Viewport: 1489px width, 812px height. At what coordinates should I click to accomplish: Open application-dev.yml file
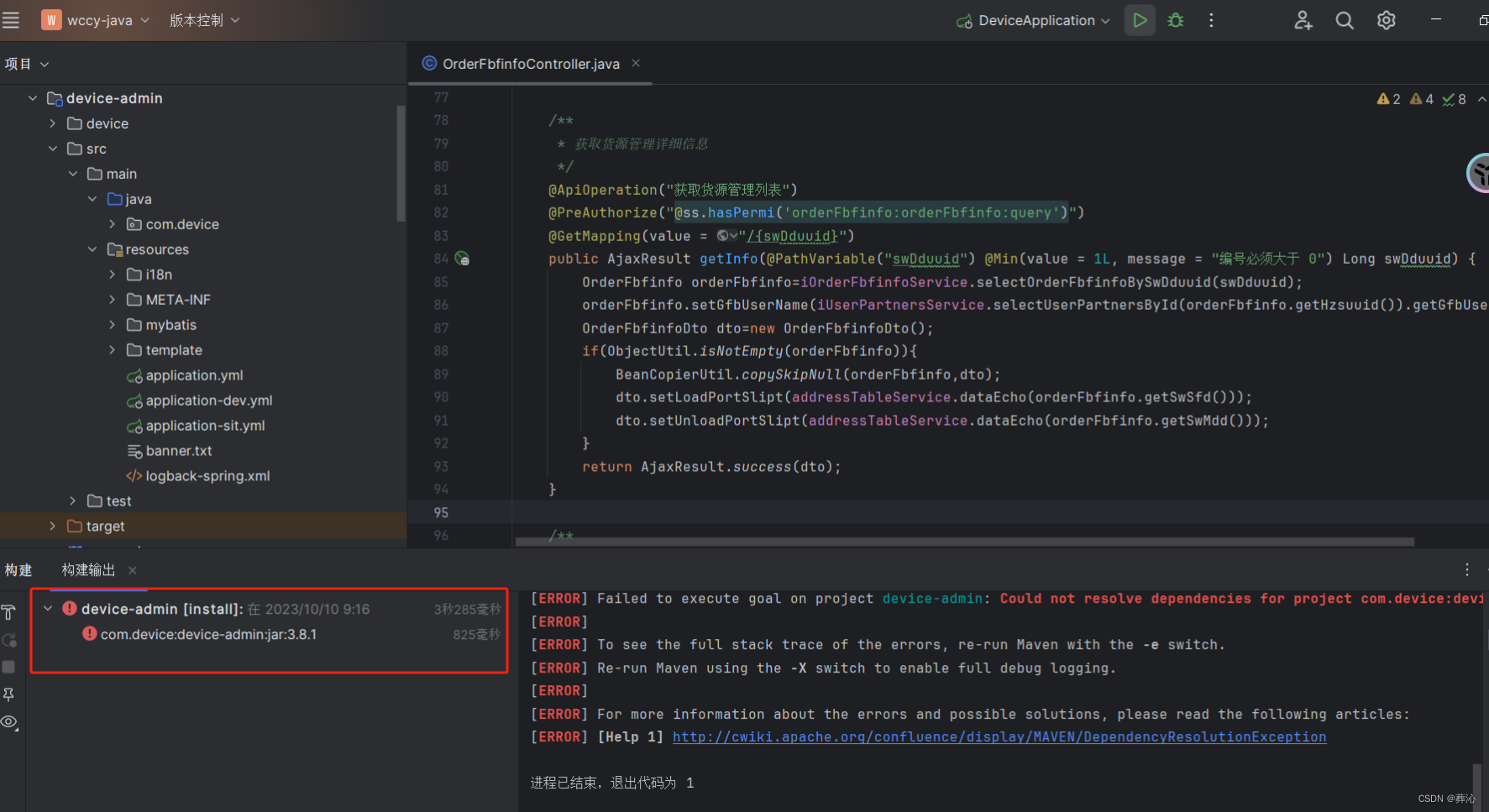pos(199,401)
